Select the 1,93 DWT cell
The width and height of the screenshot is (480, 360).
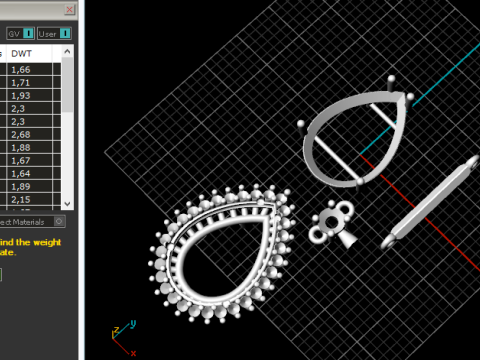tap(29, 96)
